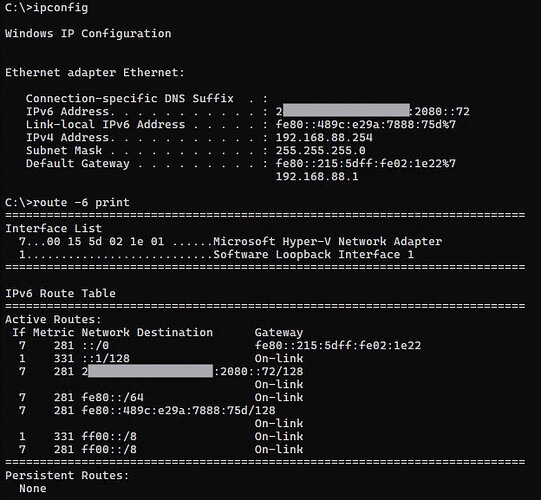Click the ipconfig command text
This screenshot has height=500, width=541.
[60, 8]
